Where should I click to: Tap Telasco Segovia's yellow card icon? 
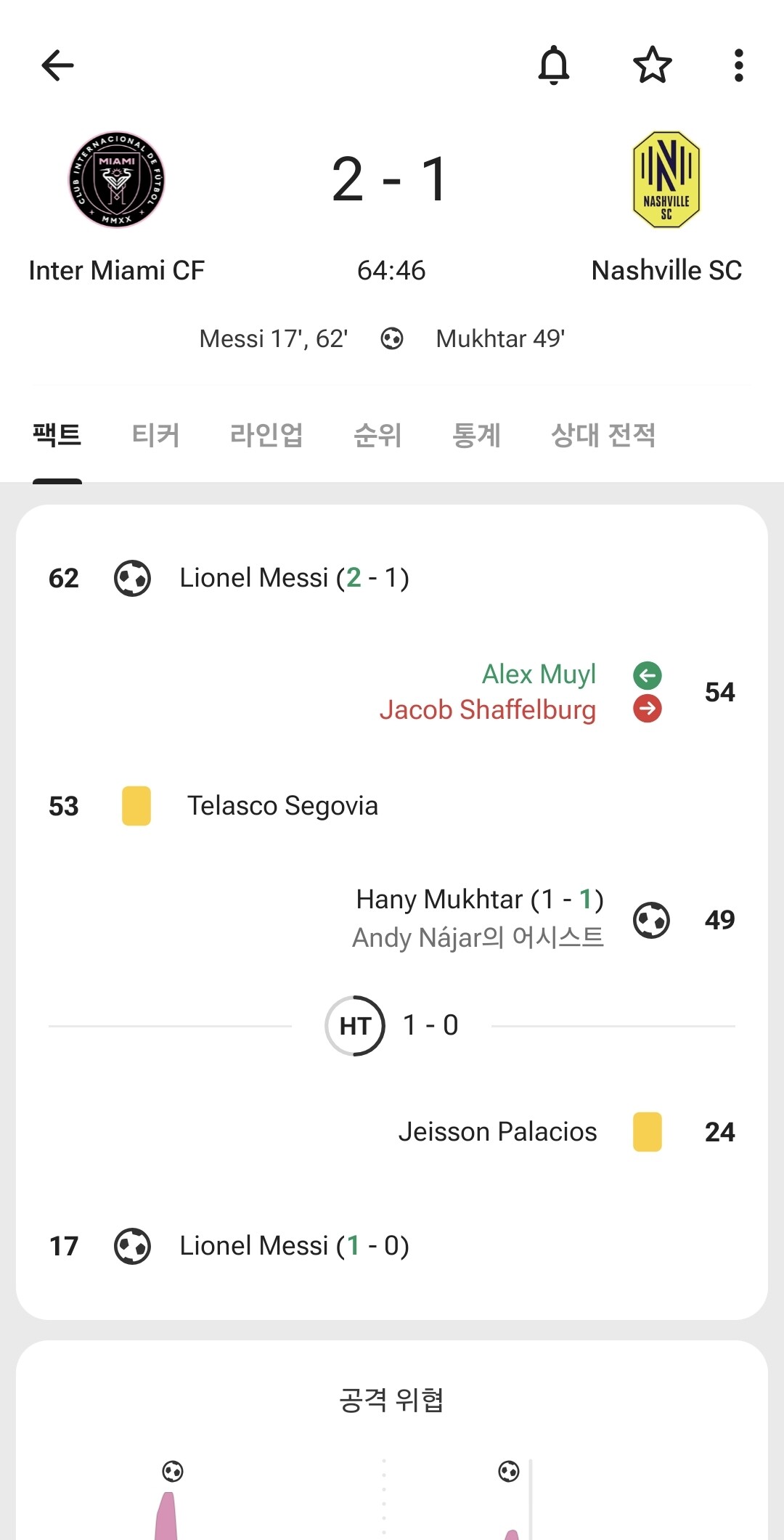(136, 806)
